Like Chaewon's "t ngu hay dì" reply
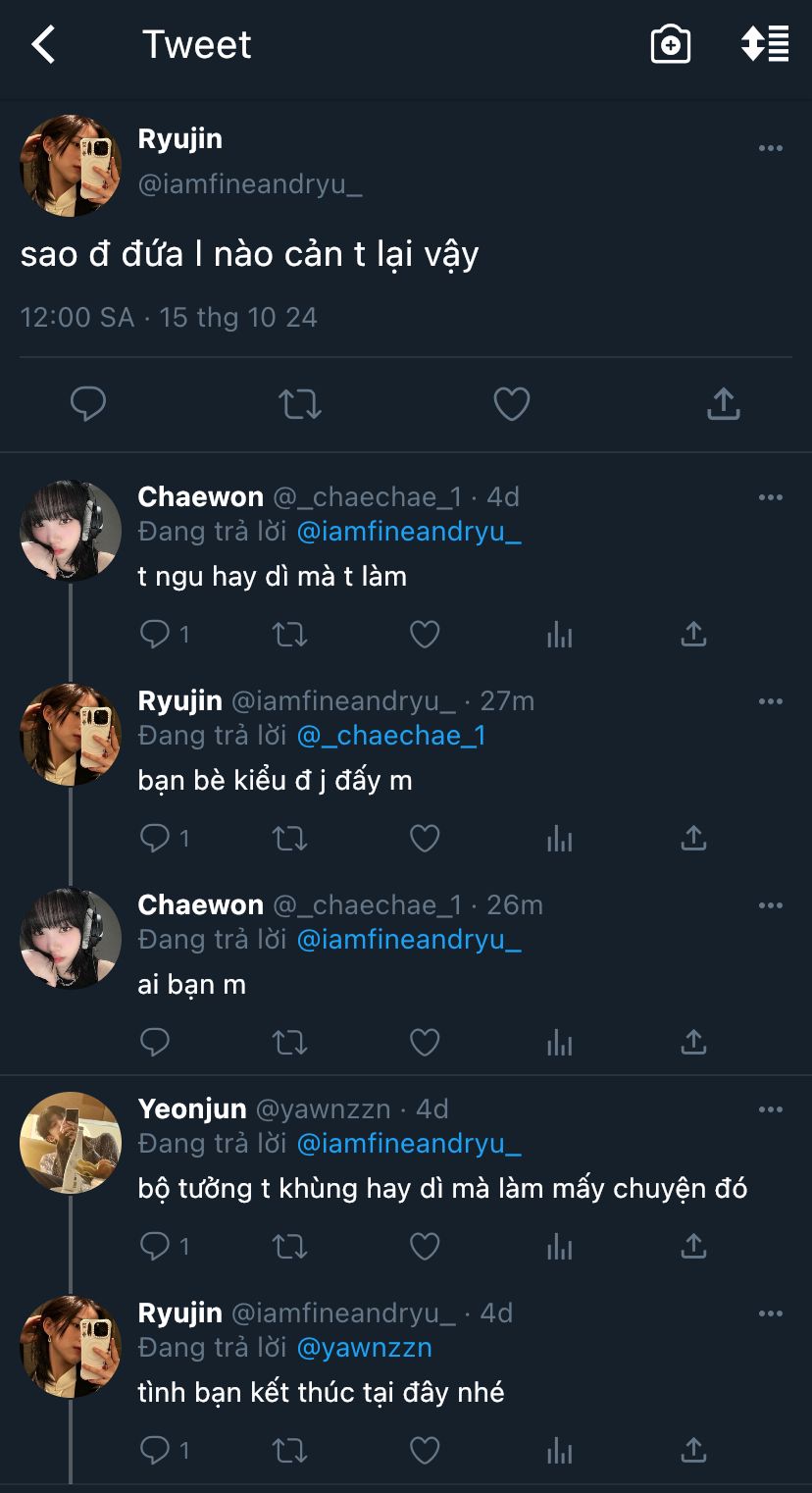Screen dimensions: 812x1493 424,635
